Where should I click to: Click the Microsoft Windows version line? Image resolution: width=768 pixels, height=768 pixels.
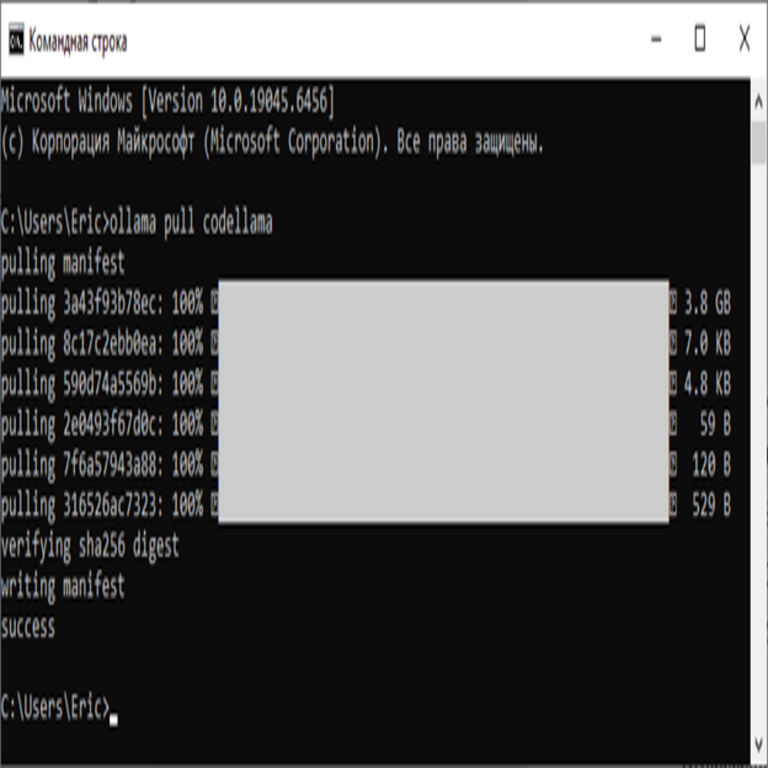click(168, 101)
